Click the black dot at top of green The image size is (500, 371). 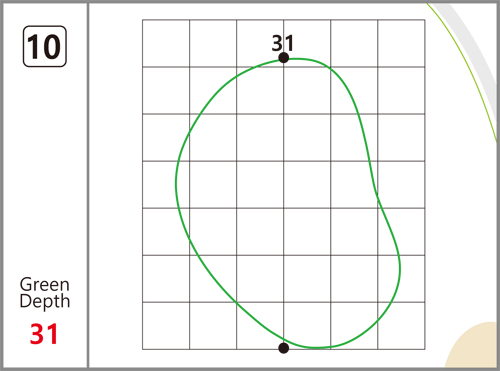[283, 58]
